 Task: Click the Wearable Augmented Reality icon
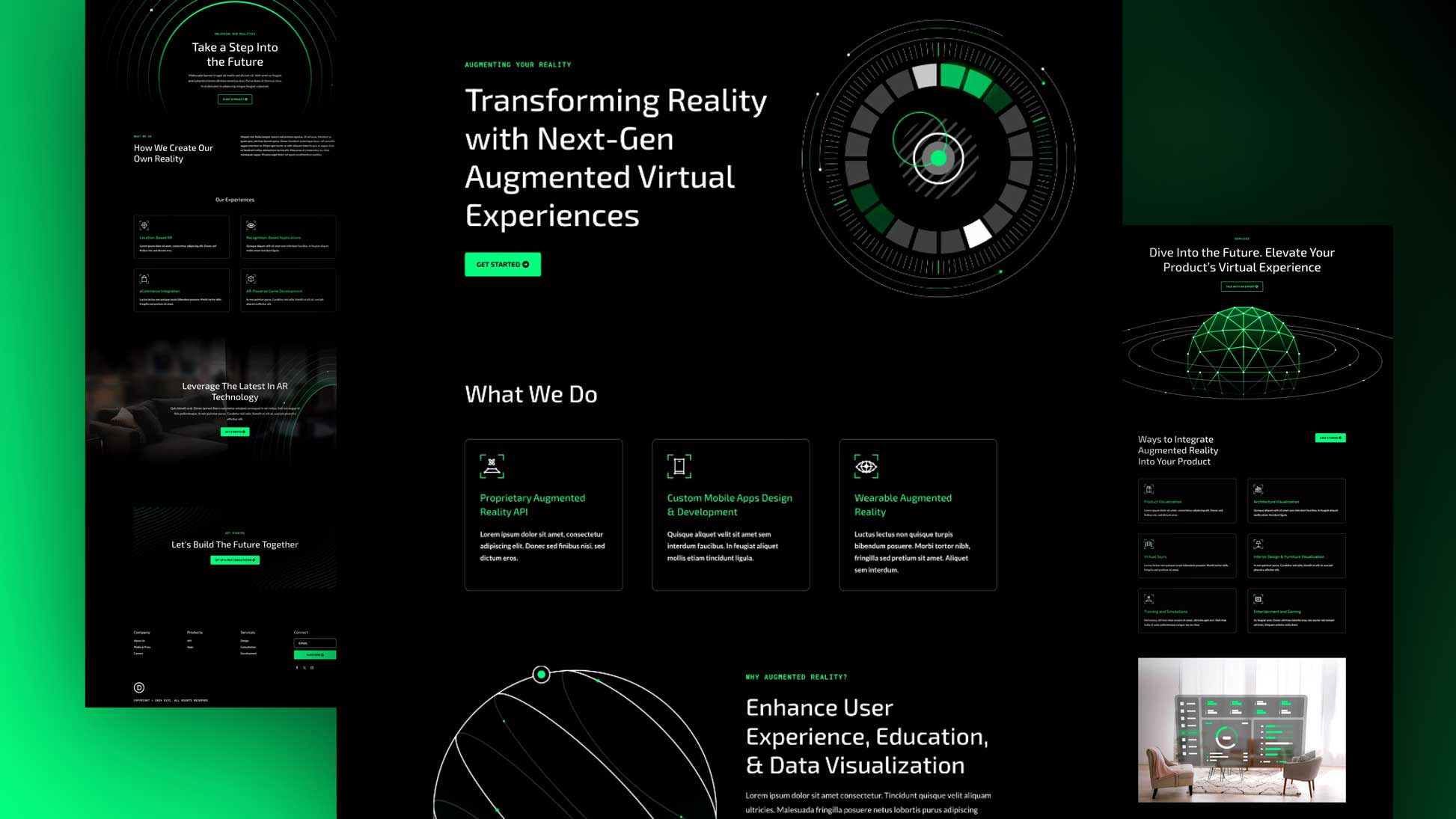[x=865, y=466]
